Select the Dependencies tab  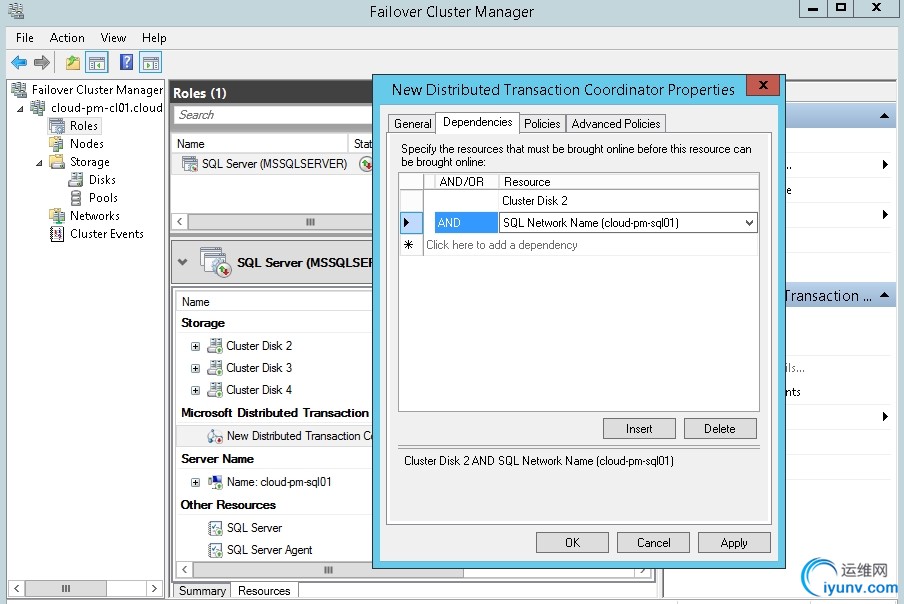click(x=477, y=122)
